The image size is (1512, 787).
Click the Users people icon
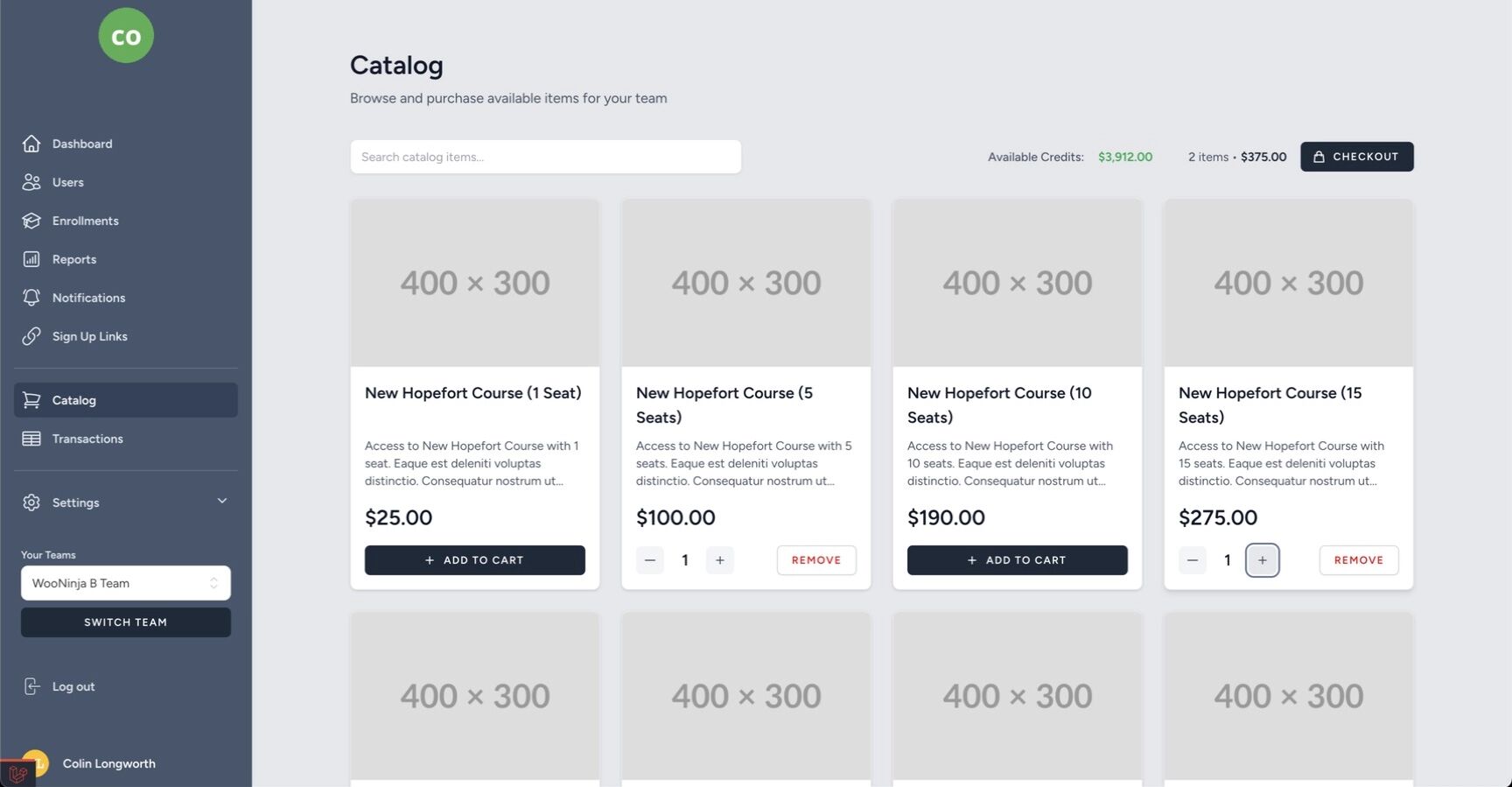coord(31,182)
